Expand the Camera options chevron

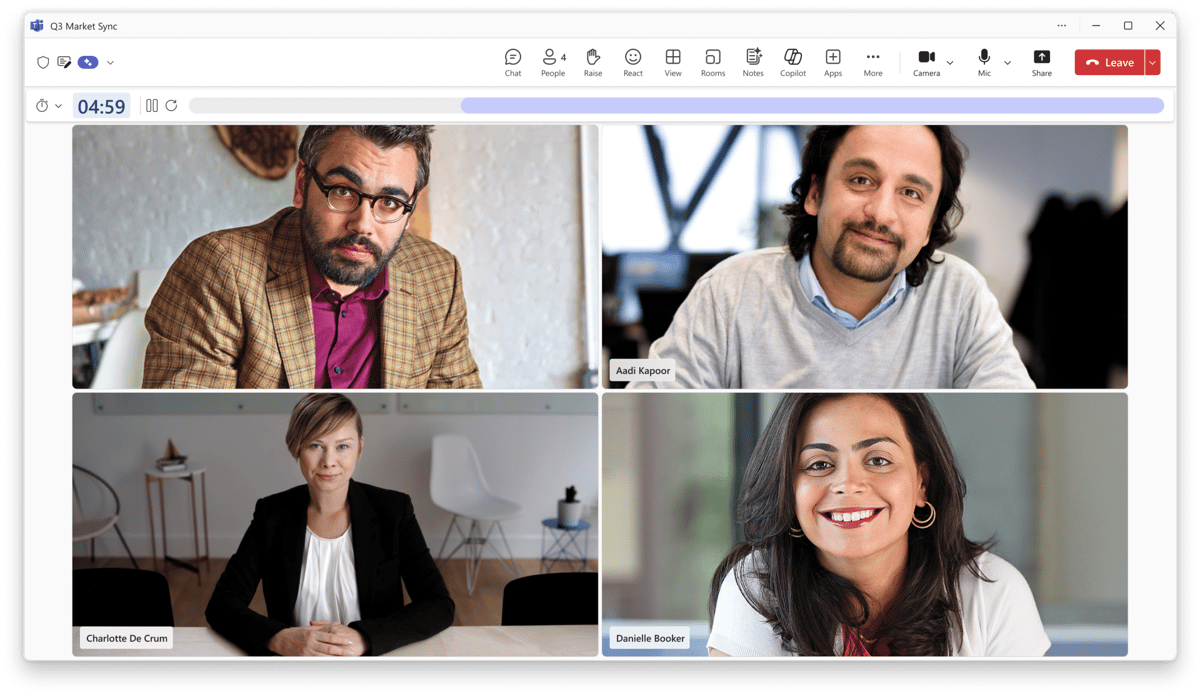coord(950,63)
